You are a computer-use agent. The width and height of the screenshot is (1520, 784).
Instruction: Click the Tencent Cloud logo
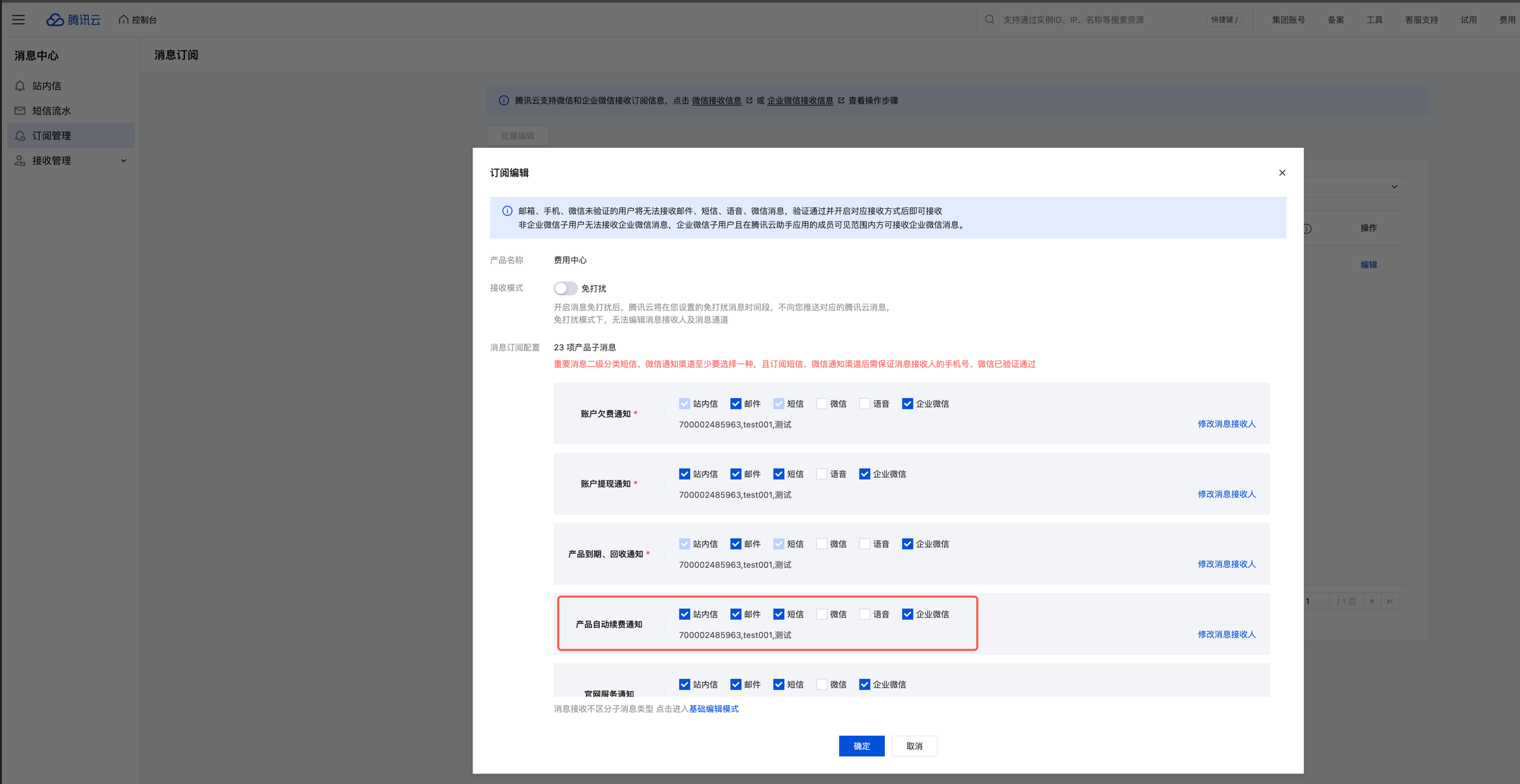click(x=73, y=20)
